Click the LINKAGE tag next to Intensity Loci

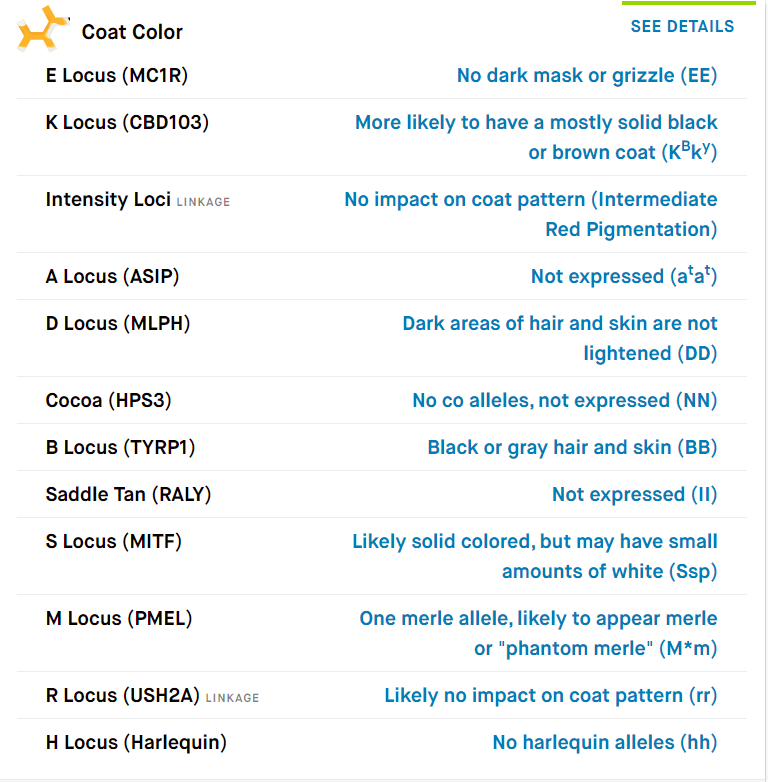[x=203, y=202]
